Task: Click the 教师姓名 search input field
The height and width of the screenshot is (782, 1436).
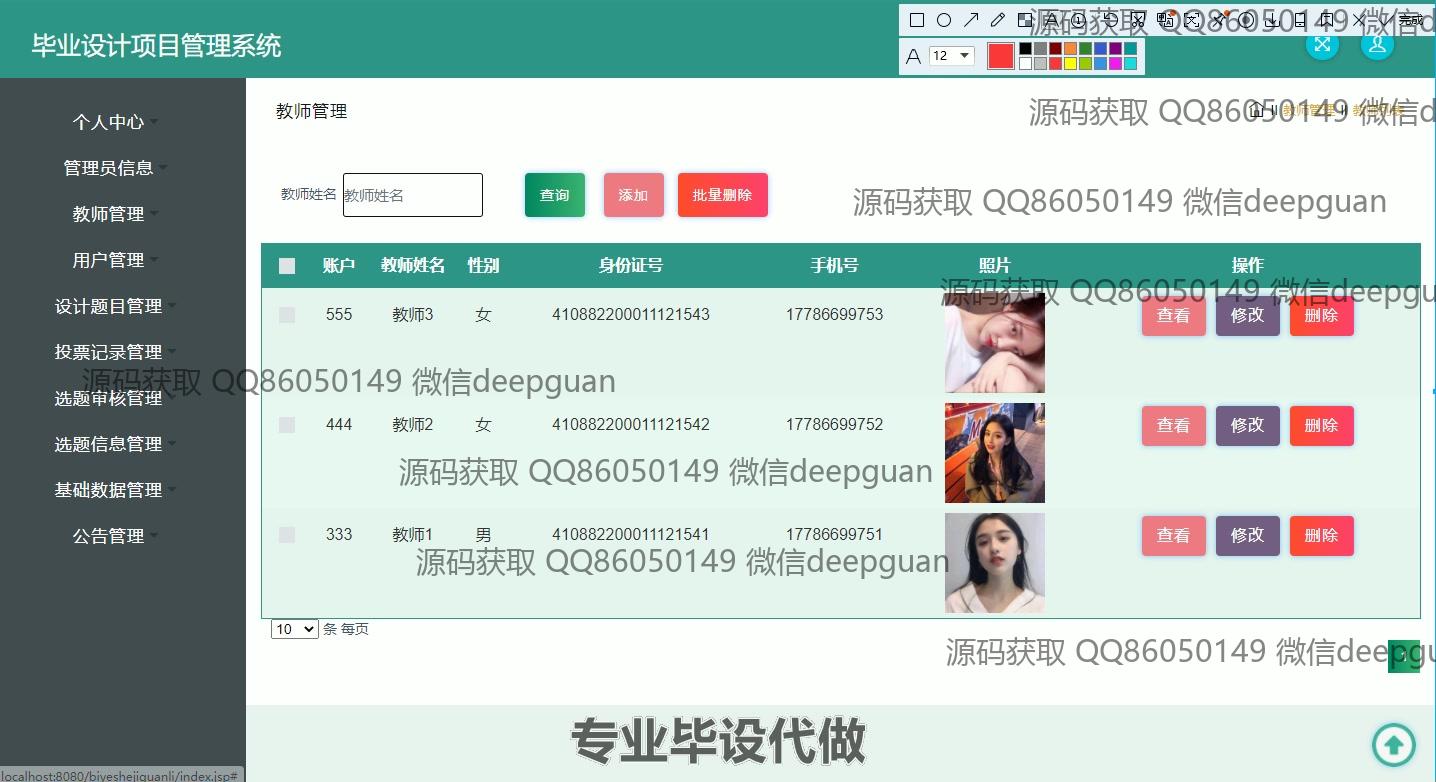Action: pyautogui.click(x=412, y=195)
